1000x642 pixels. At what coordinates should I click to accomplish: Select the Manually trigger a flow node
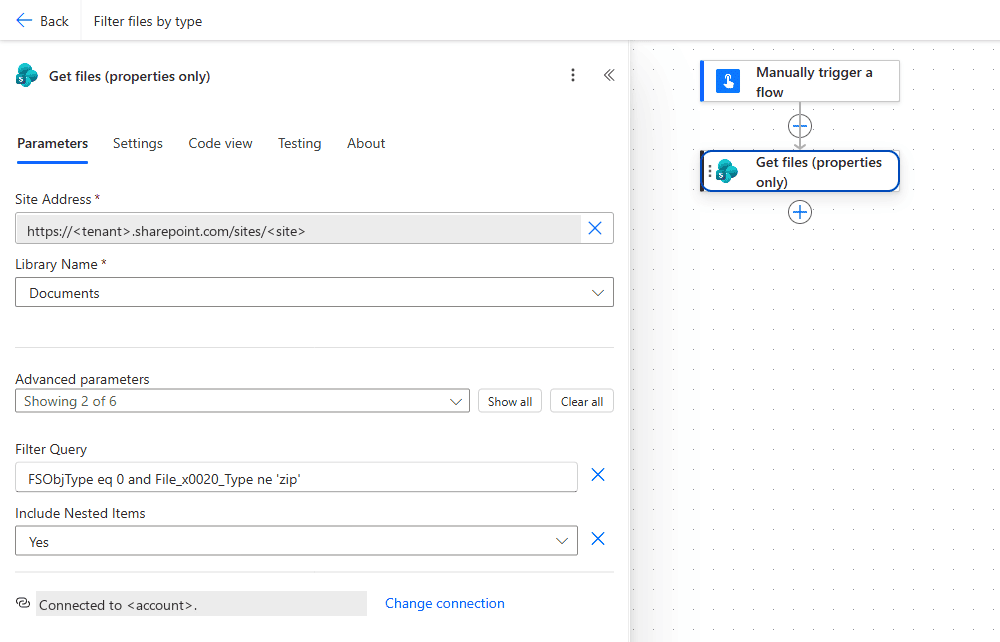click(800, 81)
